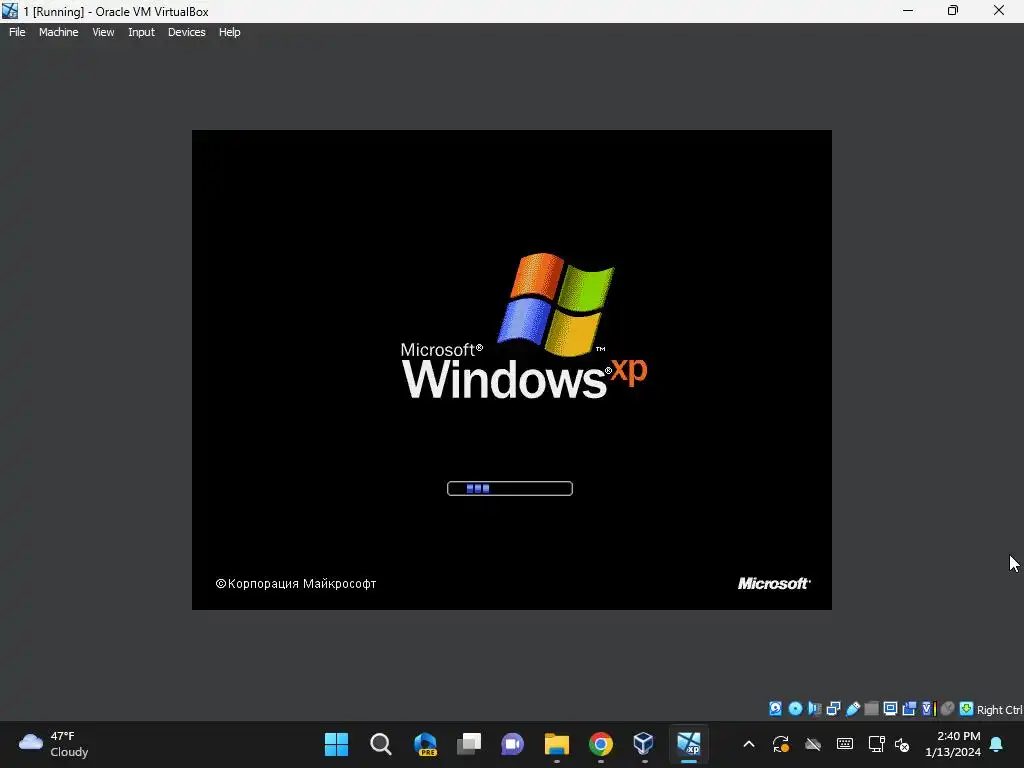The width and height of the screenshot is (1024, 768).
Task: Click the CPU virtualization status icon
Action: 928,709
